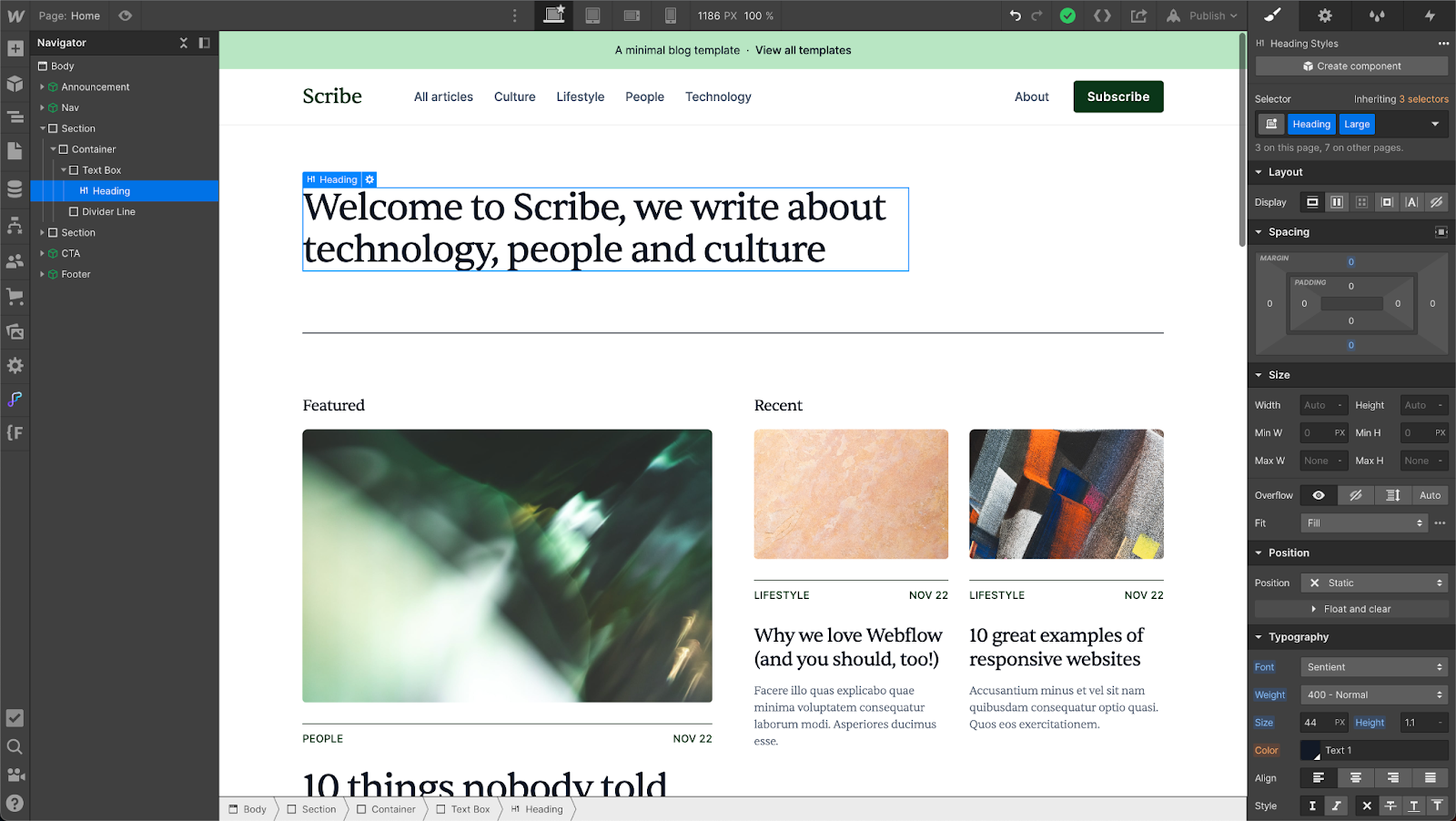1456x821 pixels.
Task: Toggle italic text style in Typography
Action: coord(1336,806)
